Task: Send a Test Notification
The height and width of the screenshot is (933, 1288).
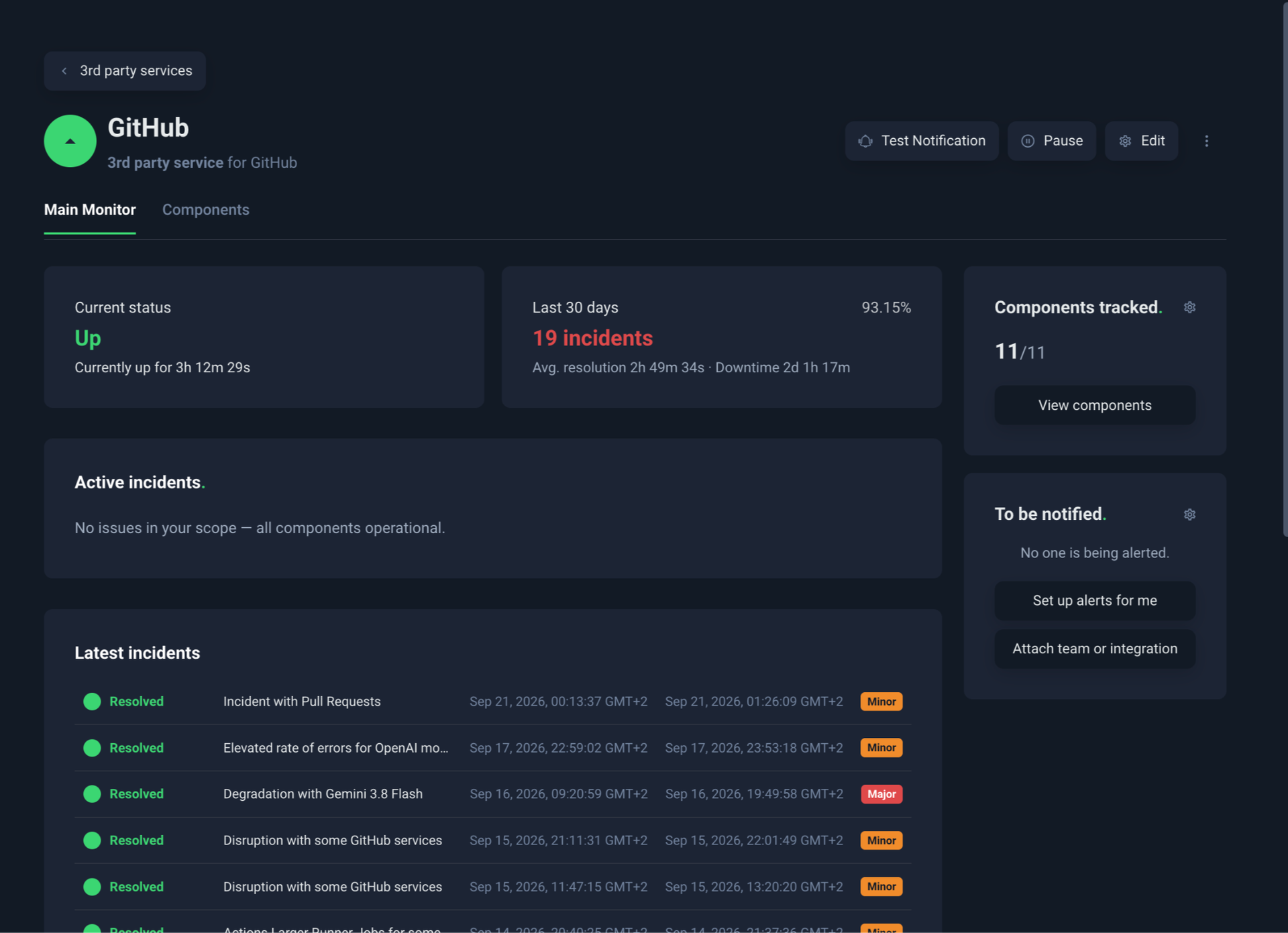Action: click(x=922, y=141)
